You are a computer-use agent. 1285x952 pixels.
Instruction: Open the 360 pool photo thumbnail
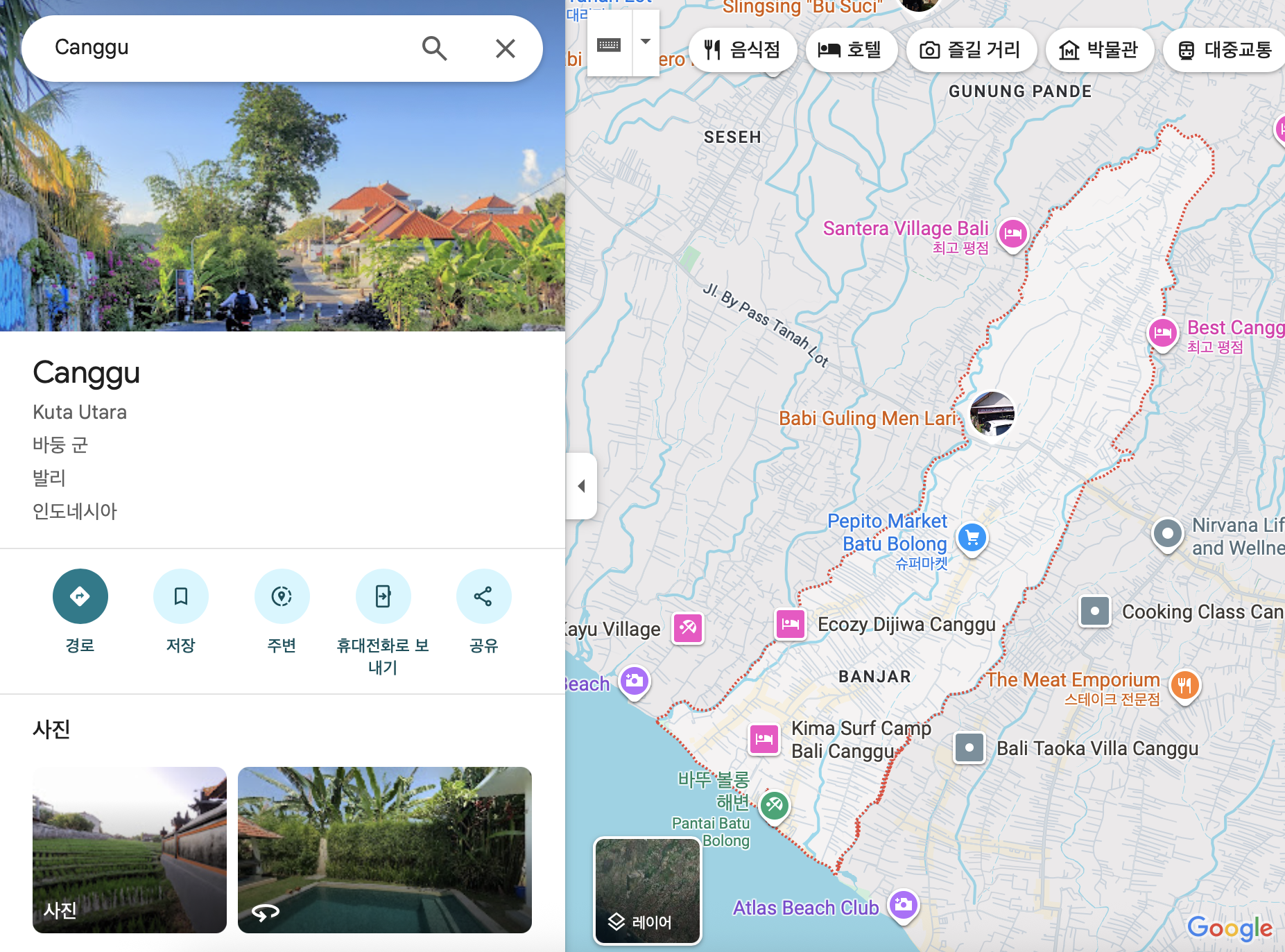[x=385, y=850]
